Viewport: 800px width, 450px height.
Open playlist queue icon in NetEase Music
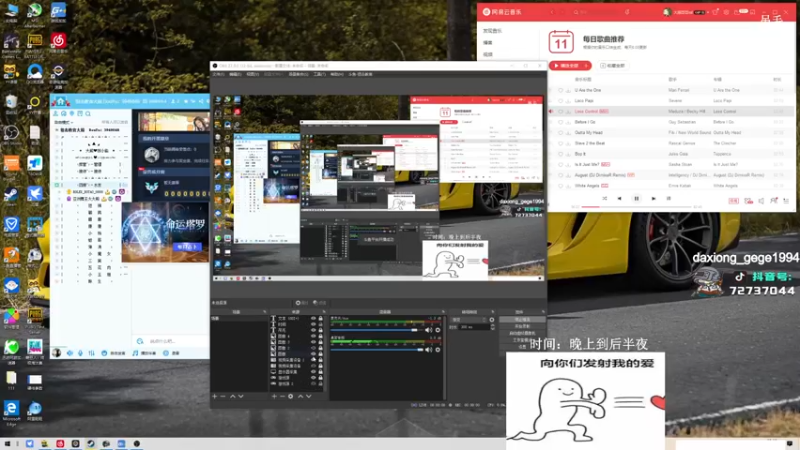[x=786, y=201]
